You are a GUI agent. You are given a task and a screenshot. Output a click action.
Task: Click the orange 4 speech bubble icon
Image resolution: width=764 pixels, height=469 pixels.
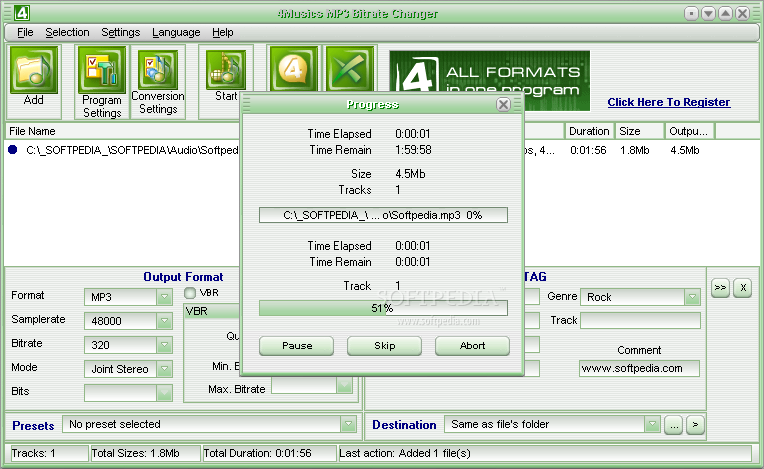coord(293,69)
